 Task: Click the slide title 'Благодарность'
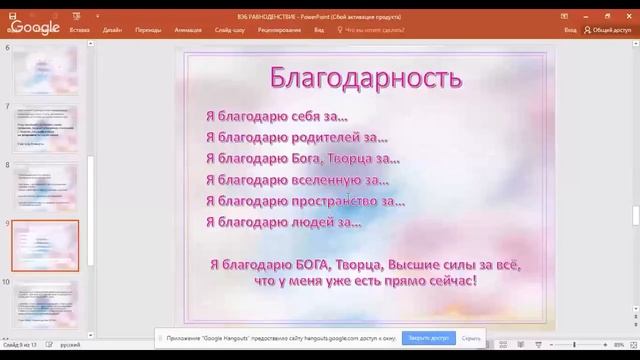[x=366, y=78]
